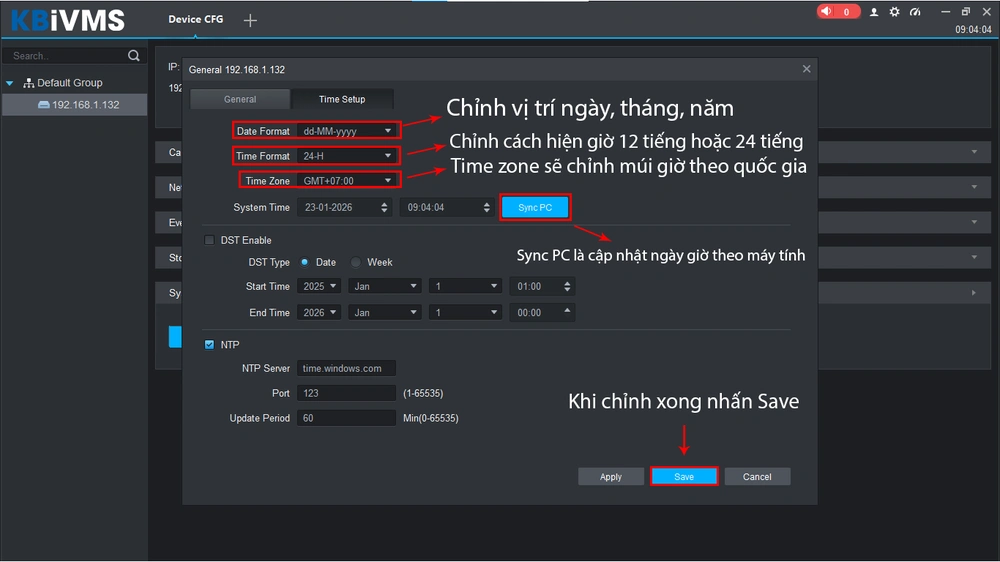Add a new tab with the plus icon
1000x562 pixels.
click(x=250, y=20)
